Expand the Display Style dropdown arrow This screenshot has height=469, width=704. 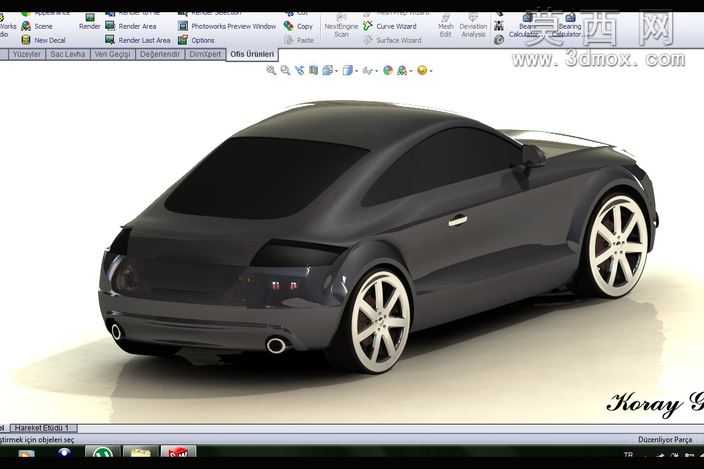tap(356, 71)
